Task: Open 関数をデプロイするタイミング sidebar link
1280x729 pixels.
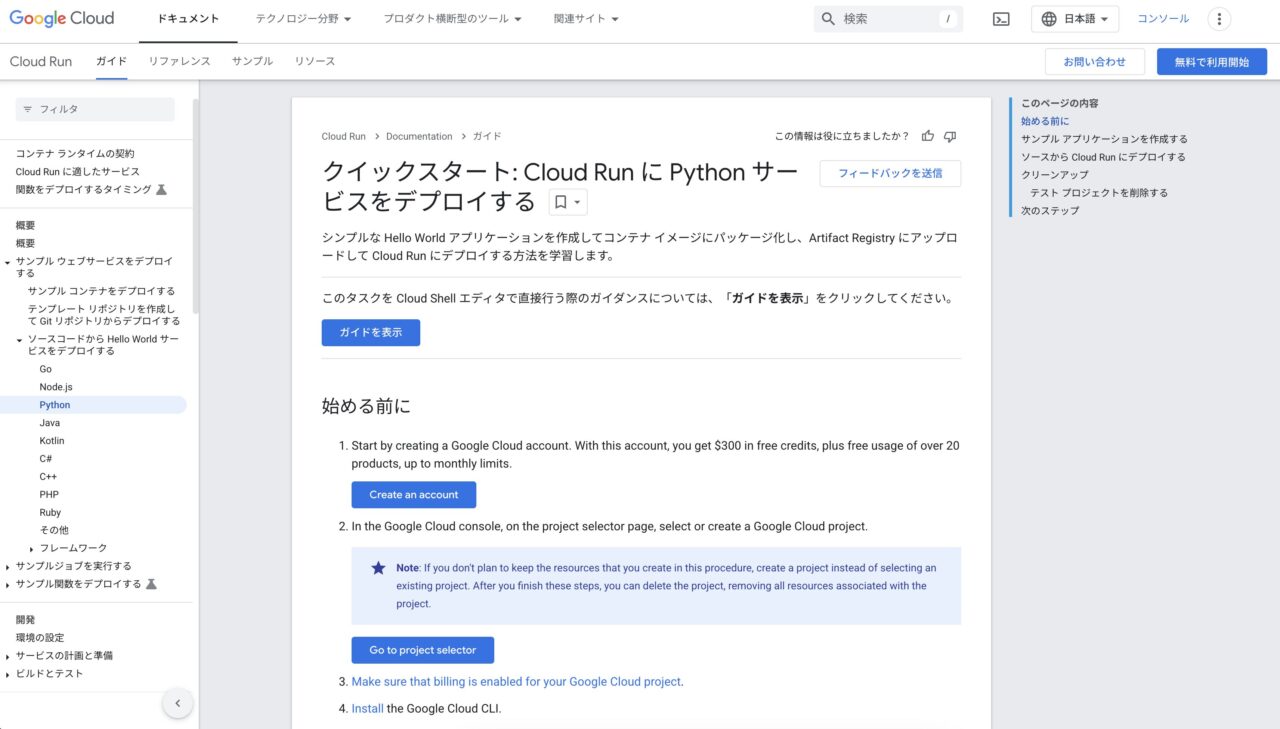Action: [x=84, y=190]
